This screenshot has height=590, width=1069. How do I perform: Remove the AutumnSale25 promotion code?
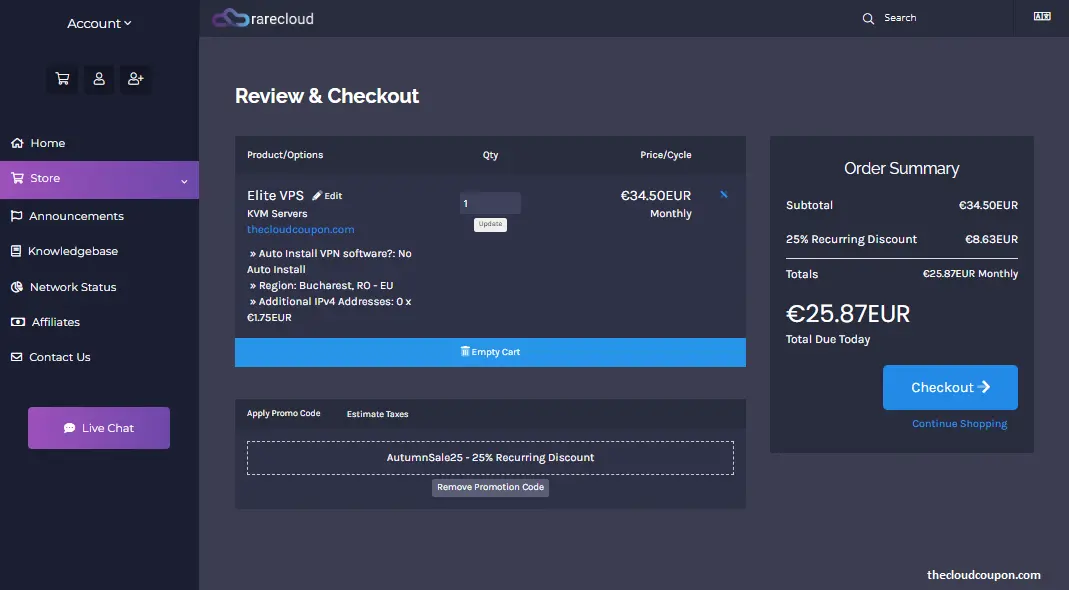click(x=490, y=487)
